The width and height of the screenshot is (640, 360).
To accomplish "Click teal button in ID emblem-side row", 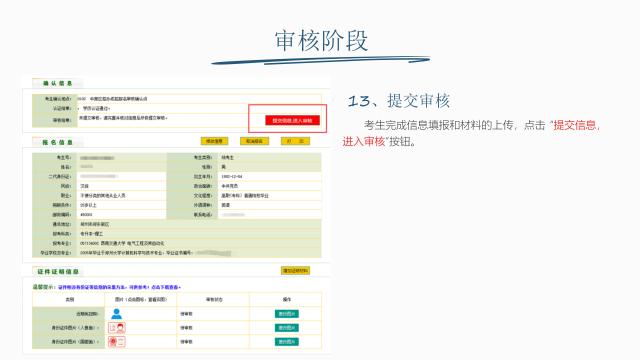I will [x=287, y=342].
